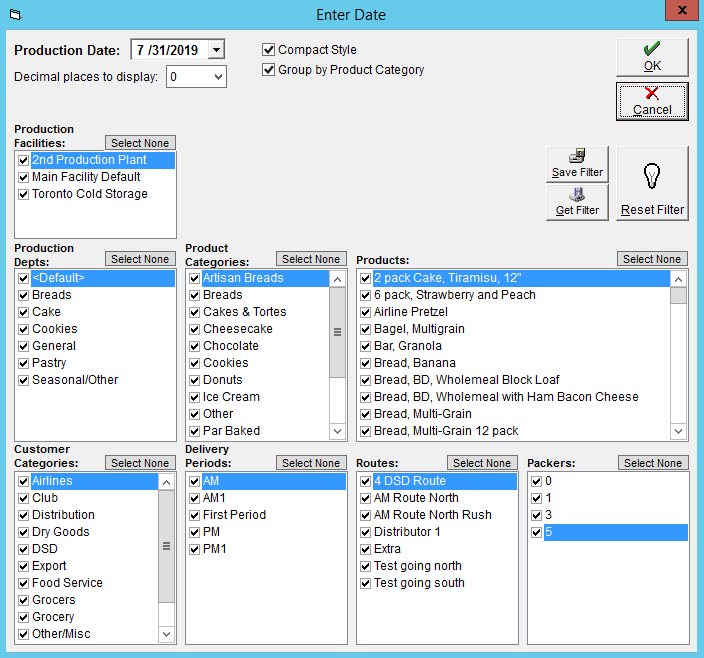Click Select None for Product Categories
The image size is (704, 658).
click(x=311, y=259)
